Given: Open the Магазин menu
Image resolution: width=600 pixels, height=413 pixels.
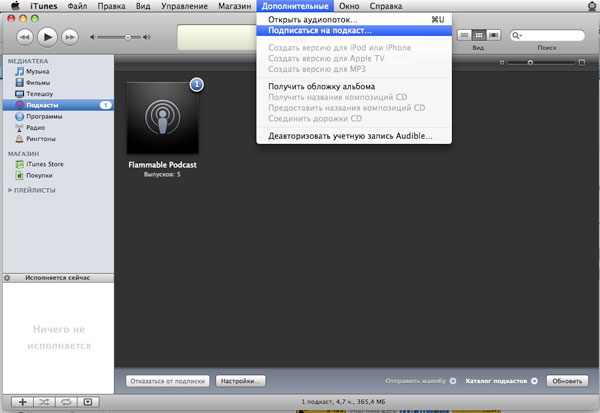Looking at the screenshot, I should [x=235, y=6].
